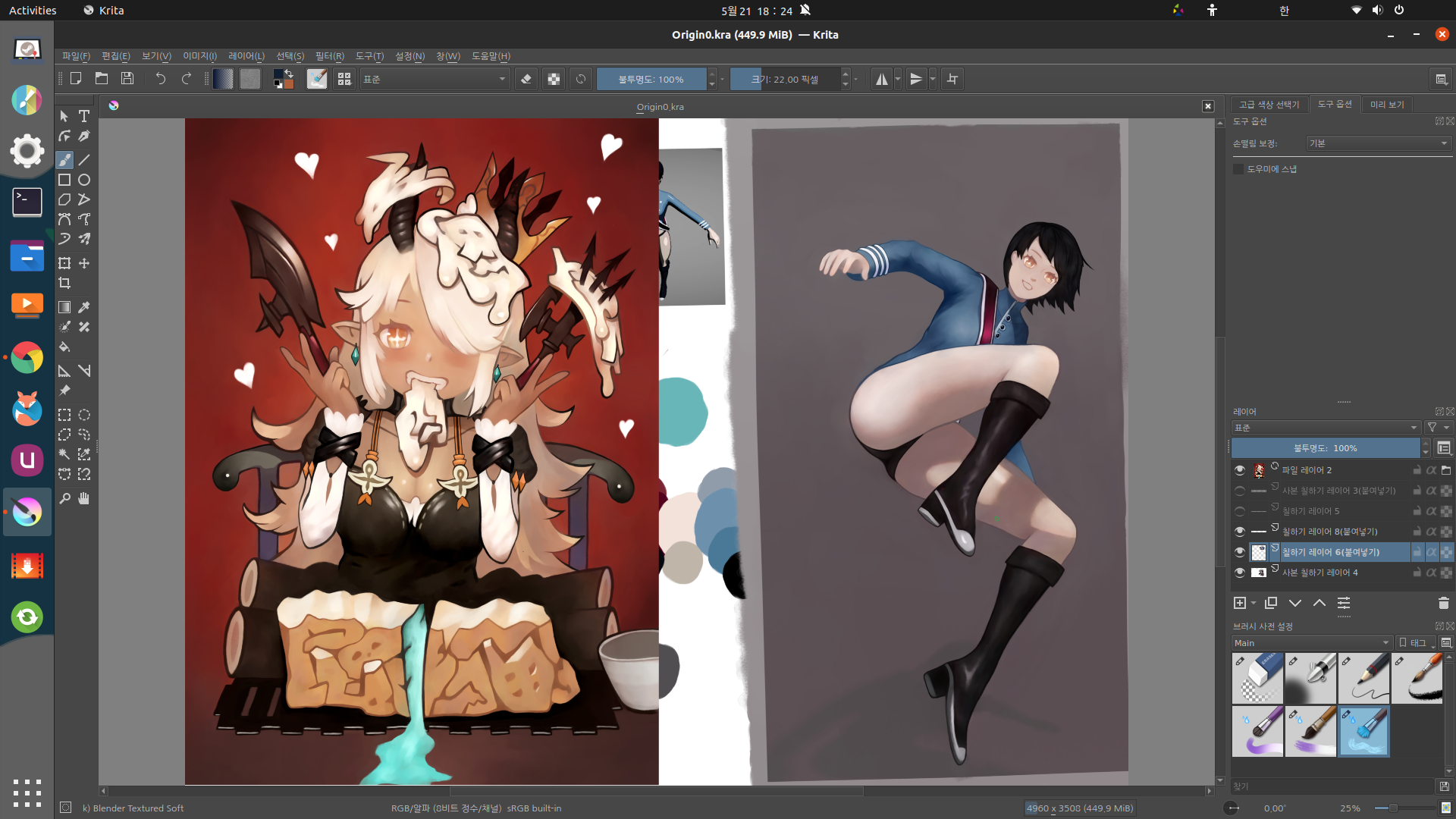Open the 필터(R) menu

330,56
